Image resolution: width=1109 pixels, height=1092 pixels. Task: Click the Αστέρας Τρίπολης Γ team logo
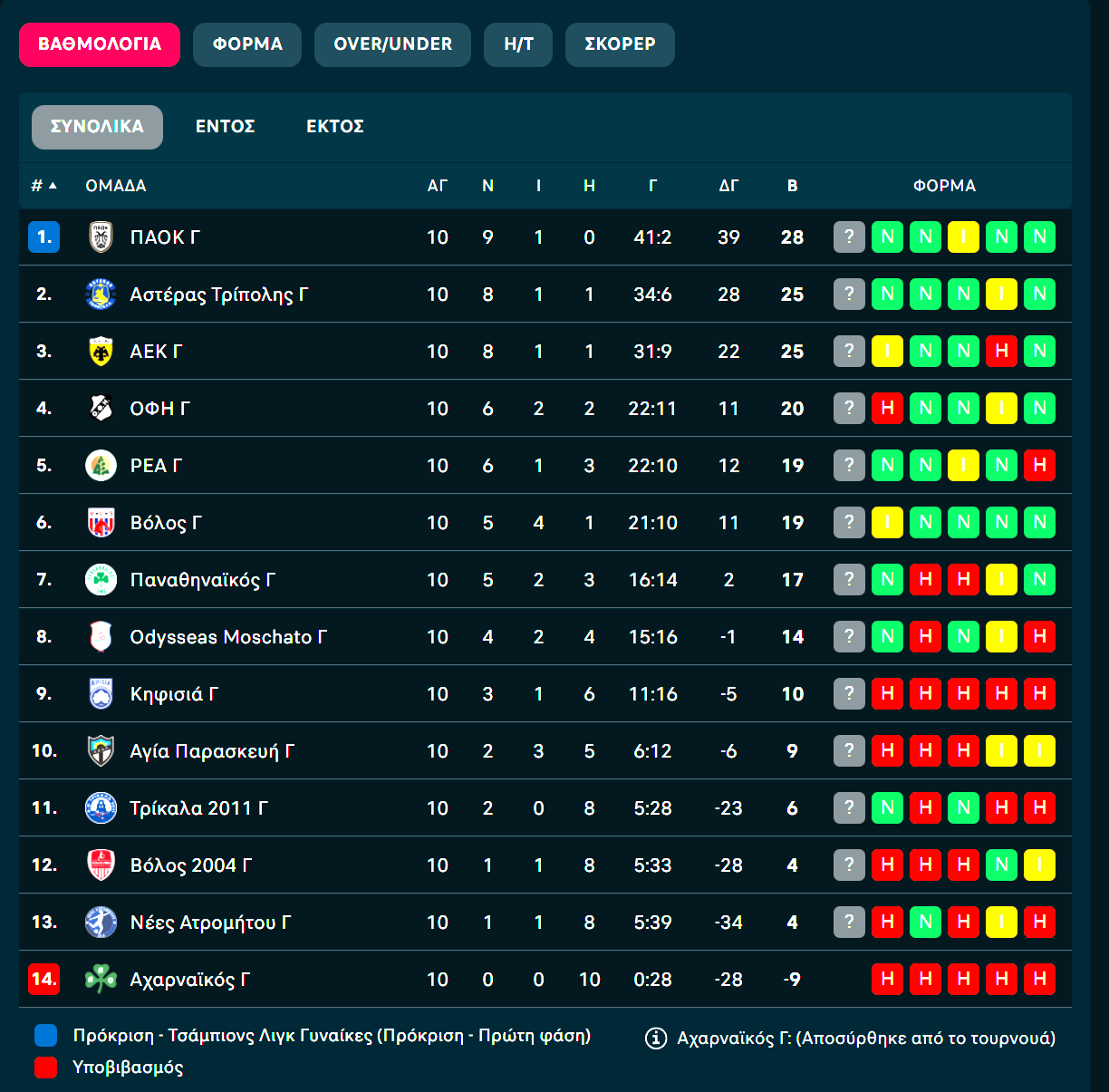(101, 295)
